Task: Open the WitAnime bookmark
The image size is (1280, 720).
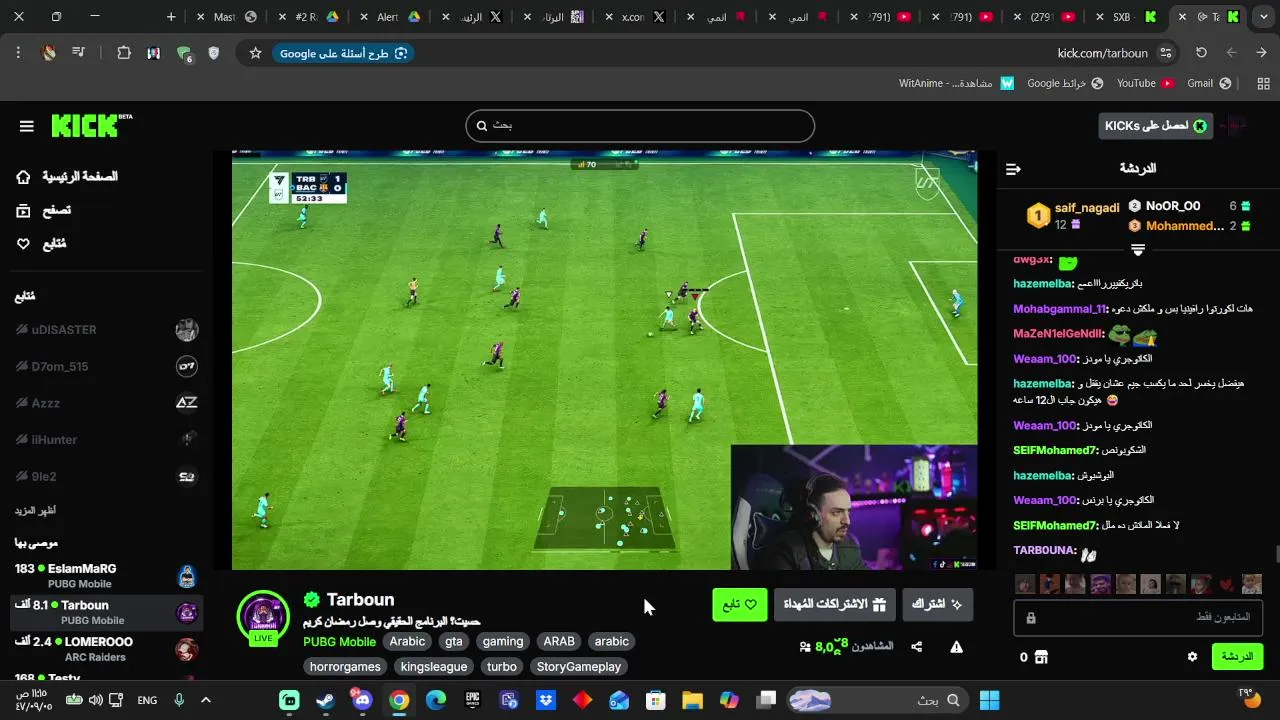Action: coord(957,83)
